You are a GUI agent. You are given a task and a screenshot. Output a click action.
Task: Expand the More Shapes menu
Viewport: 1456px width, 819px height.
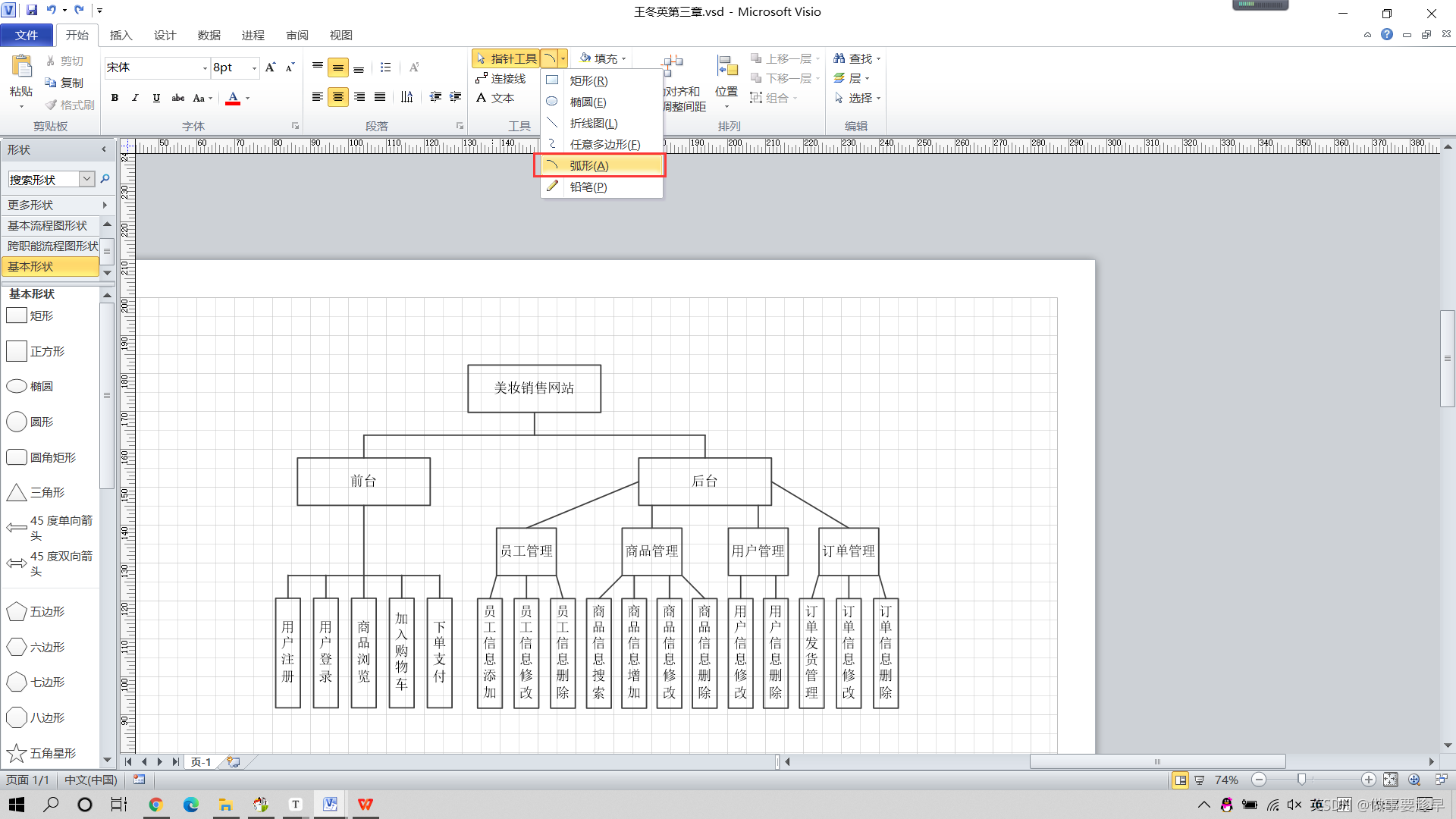pos(53,205)
